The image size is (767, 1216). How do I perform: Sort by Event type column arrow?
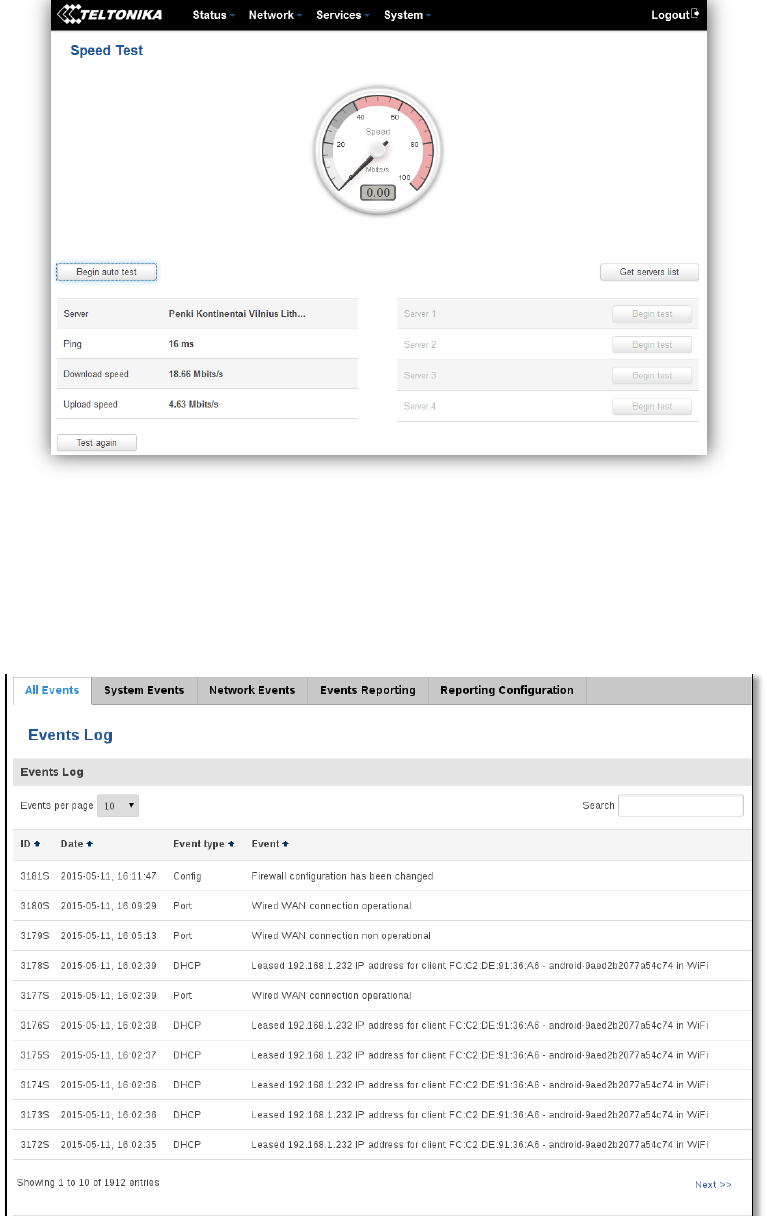tap(231, 844)
